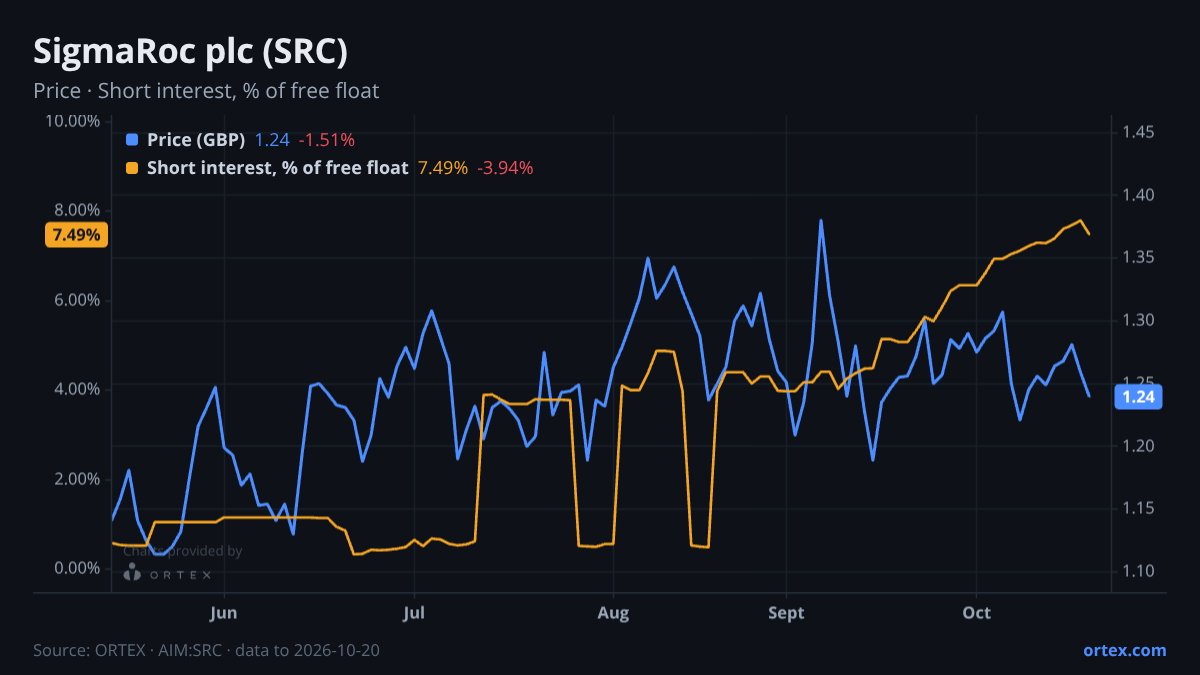This screenshot has width=1200, height=675.
Task: Click the -1.51% price change value
Action: pos(326,140)
